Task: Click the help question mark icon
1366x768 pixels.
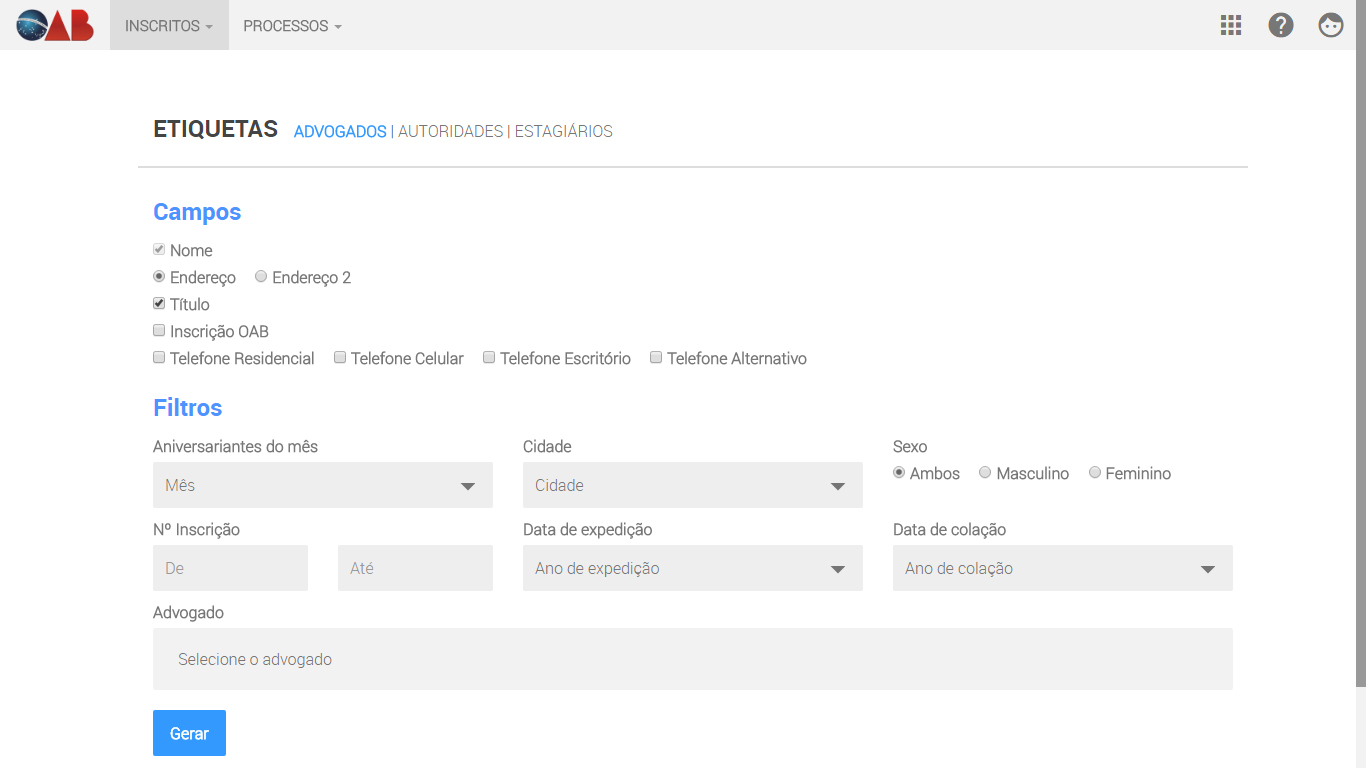Action: 1281,25
